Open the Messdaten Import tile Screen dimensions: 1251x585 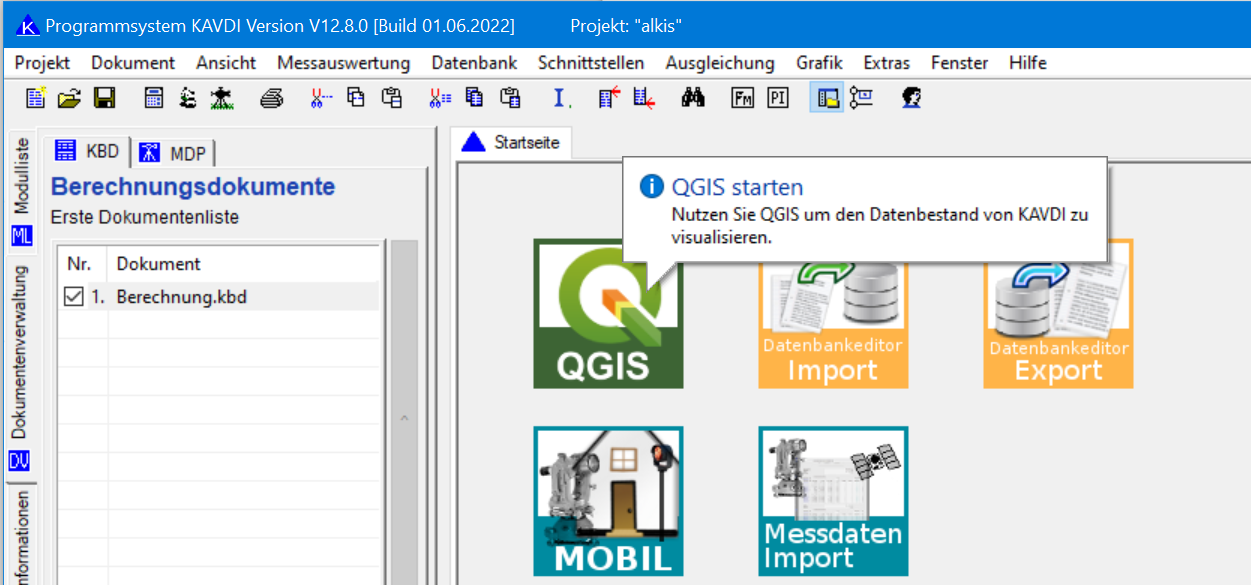click(x=833, y=501)
